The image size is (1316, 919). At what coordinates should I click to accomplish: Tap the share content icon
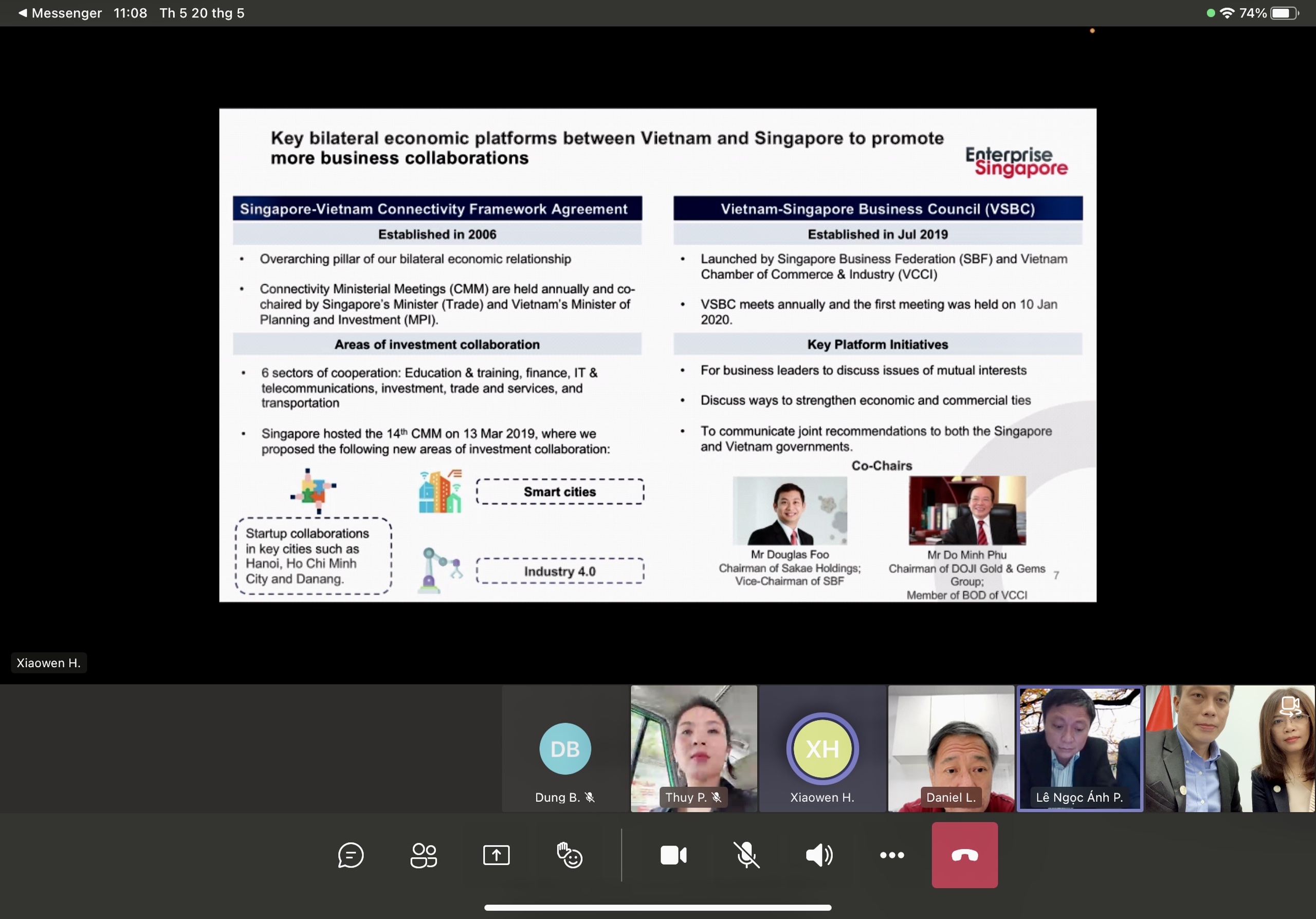[x=496, y=855]
